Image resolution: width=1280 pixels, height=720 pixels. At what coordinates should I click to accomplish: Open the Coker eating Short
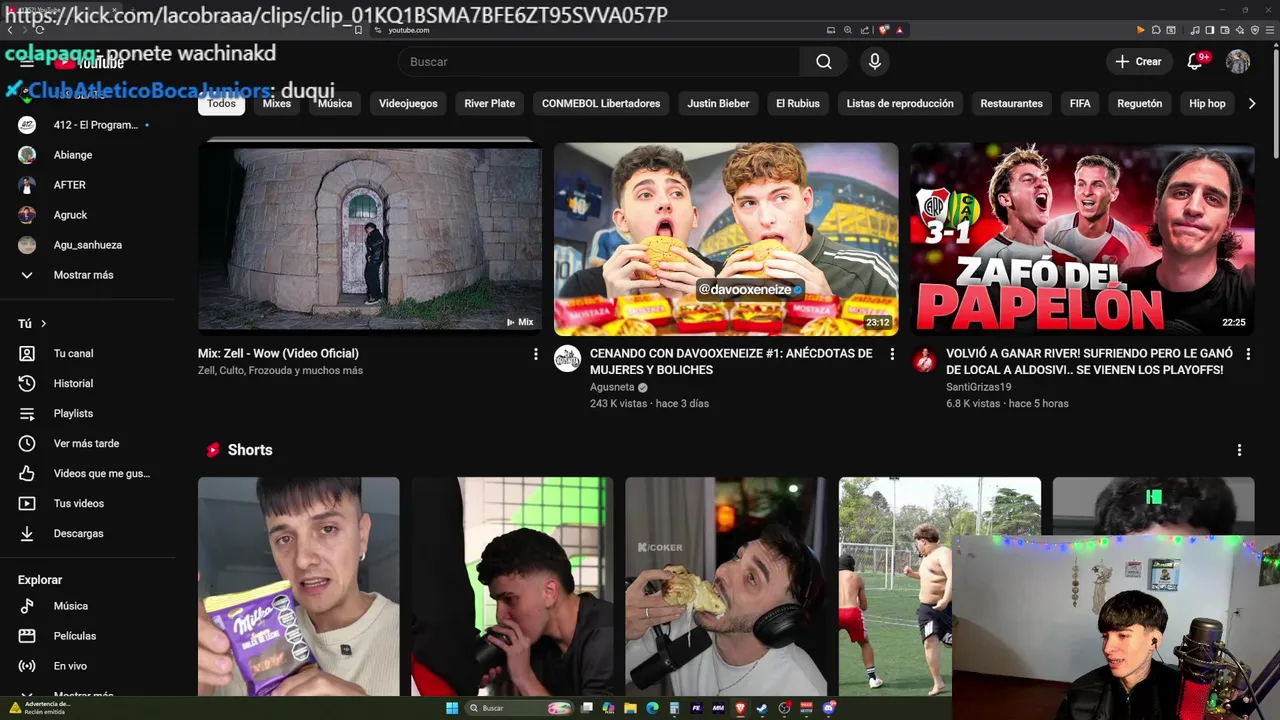726,587
